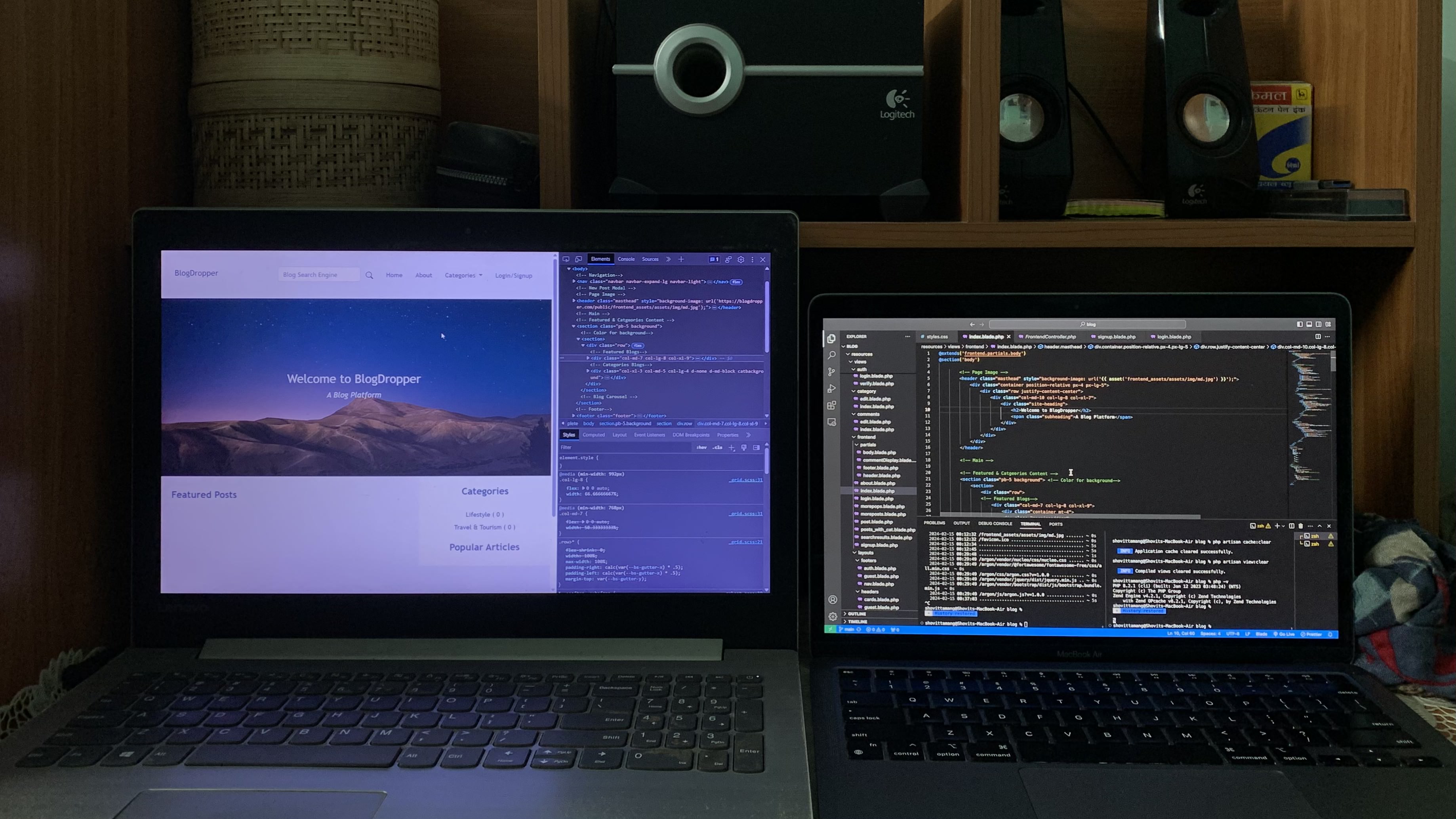This screenshot has height=819, width=1456.
Task: Click the Travel & Tourism ( 0 ) category link
Action: tap(484, 528)
